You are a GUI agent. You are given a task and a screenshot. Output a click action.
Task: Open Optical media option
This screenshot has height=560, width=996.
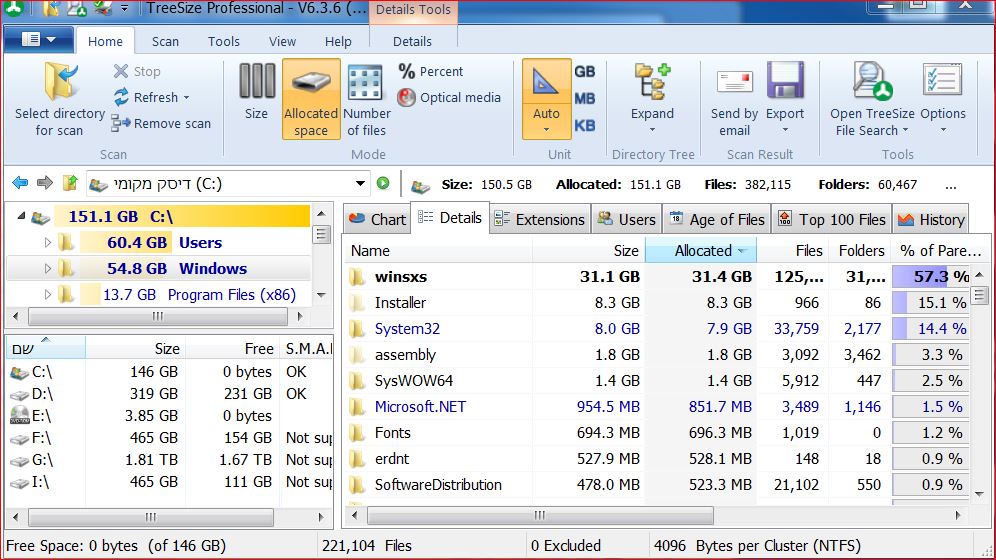pyautogui.click(x=449, y=97)
